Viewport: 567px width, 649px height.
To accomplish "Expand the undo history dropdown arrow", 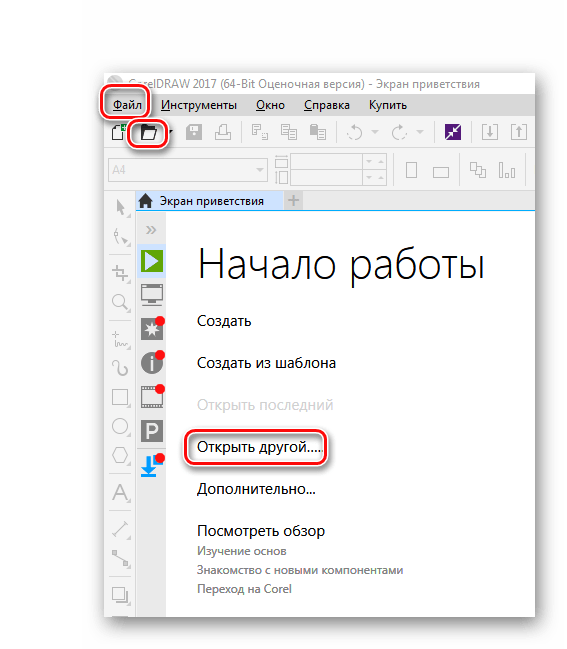I will pos(375,132).
